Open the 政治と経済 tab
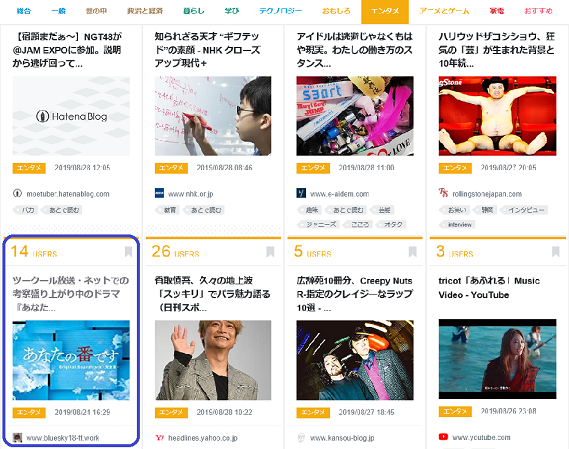The width and height of the screenshot is (569, 449). pyautogui.click(x=145, y=11)
